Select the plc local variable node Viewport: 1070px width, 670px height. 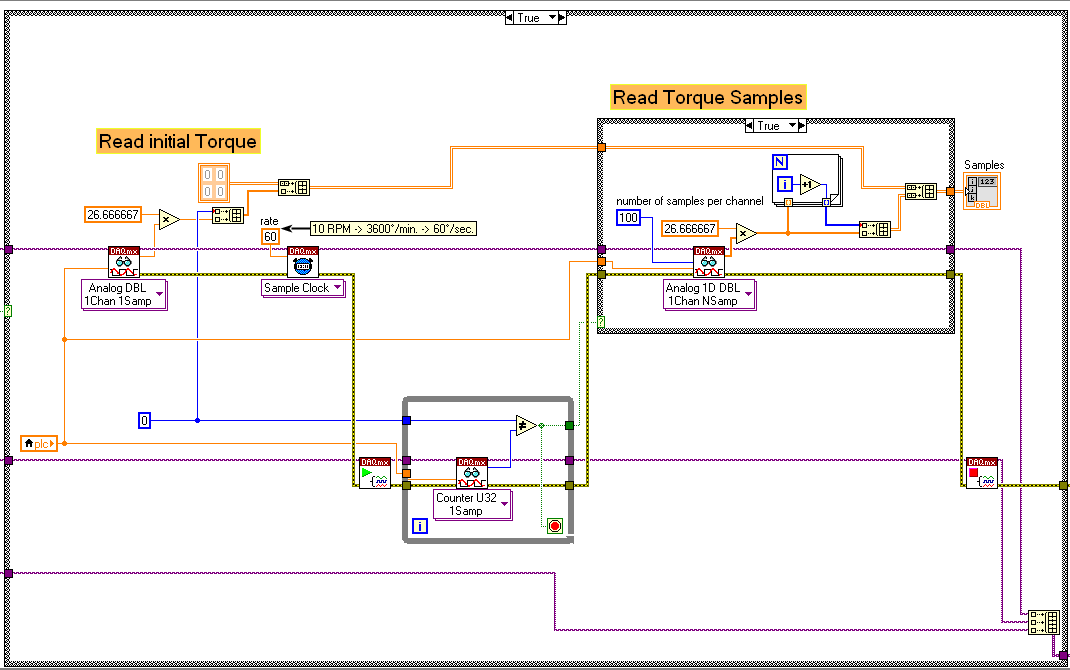[x=39, y=443]
